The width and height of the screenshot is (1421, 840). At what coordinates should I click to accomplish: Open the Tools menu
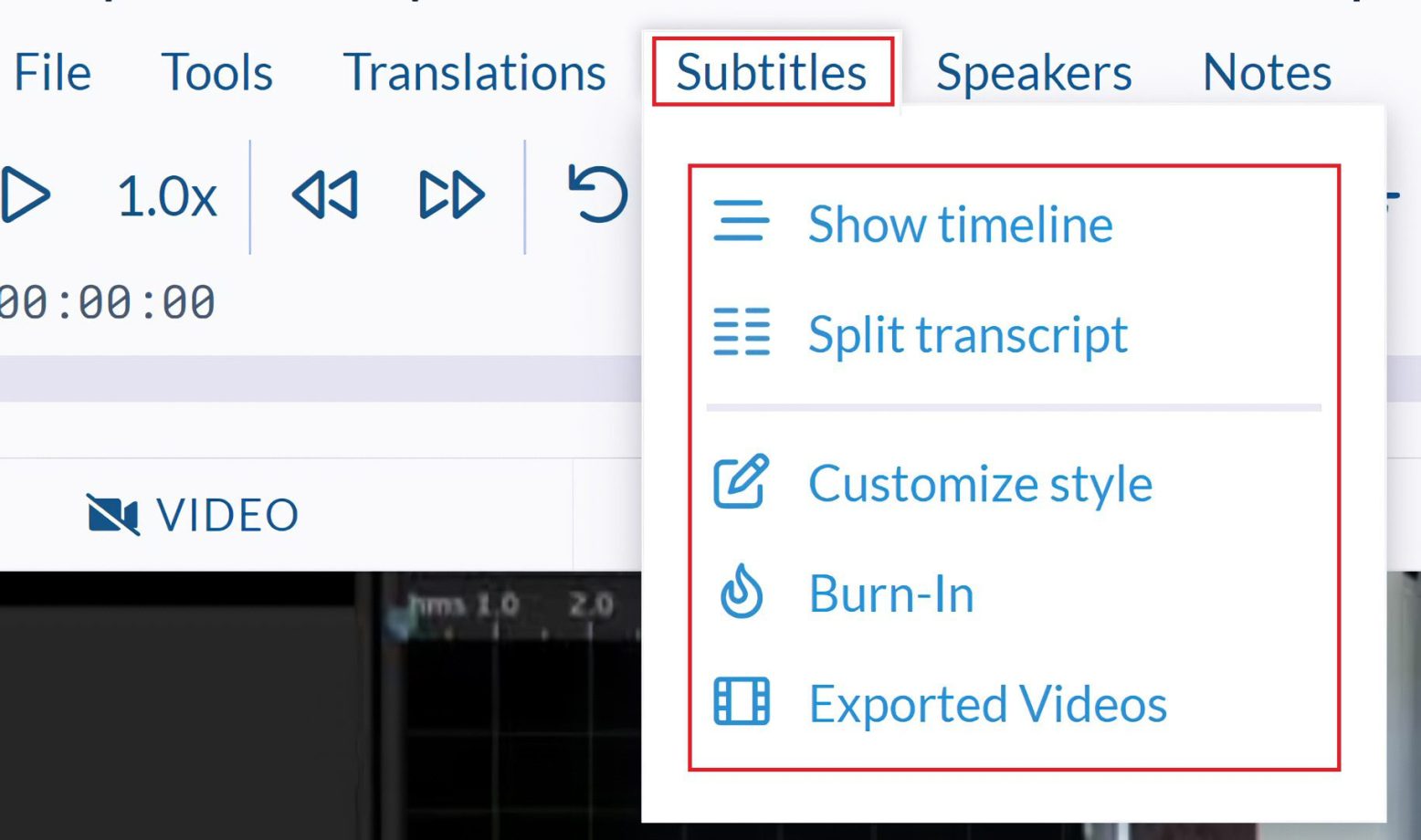[x=217, y=73]
